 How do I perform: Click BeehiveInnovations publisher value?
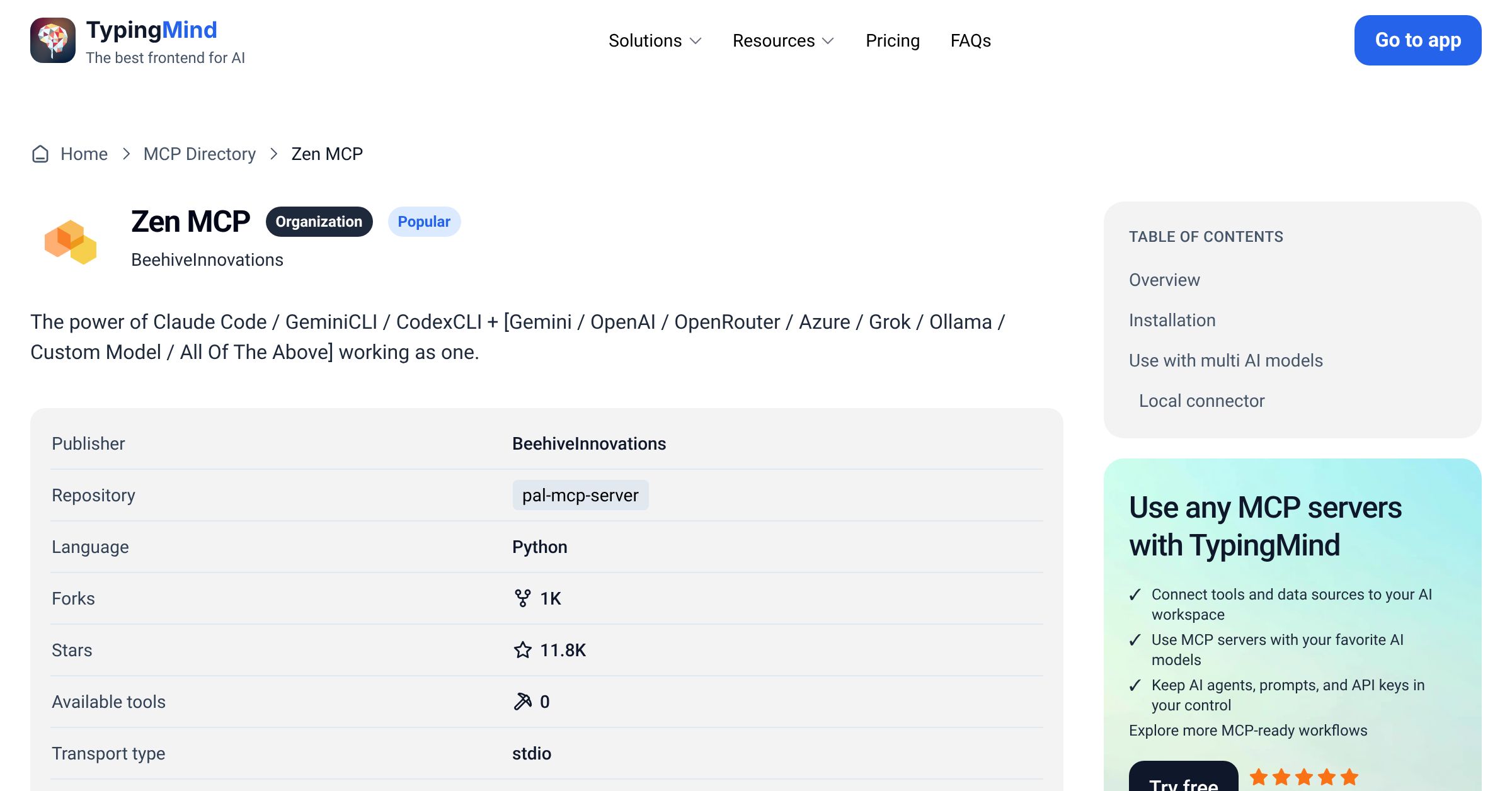[x=588, y=443]
